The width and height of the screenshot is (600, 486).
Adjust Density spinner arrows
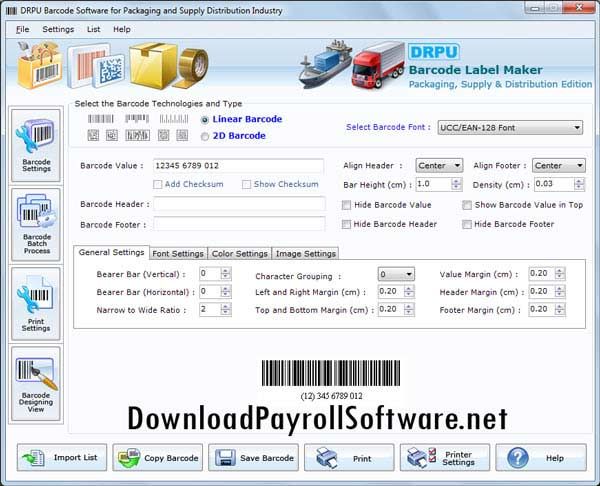point(579,184)
